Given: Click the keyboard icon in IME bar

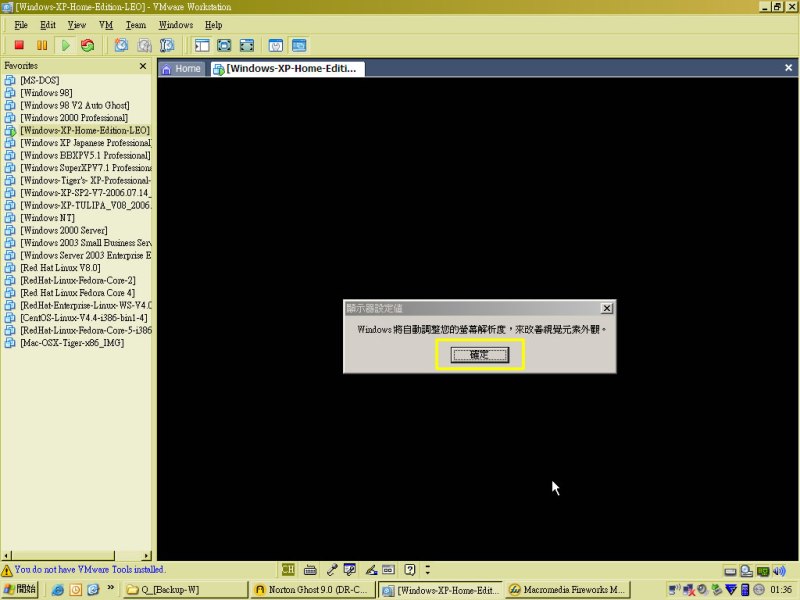Looking at the screenshot, I should [x=310, y=570].
